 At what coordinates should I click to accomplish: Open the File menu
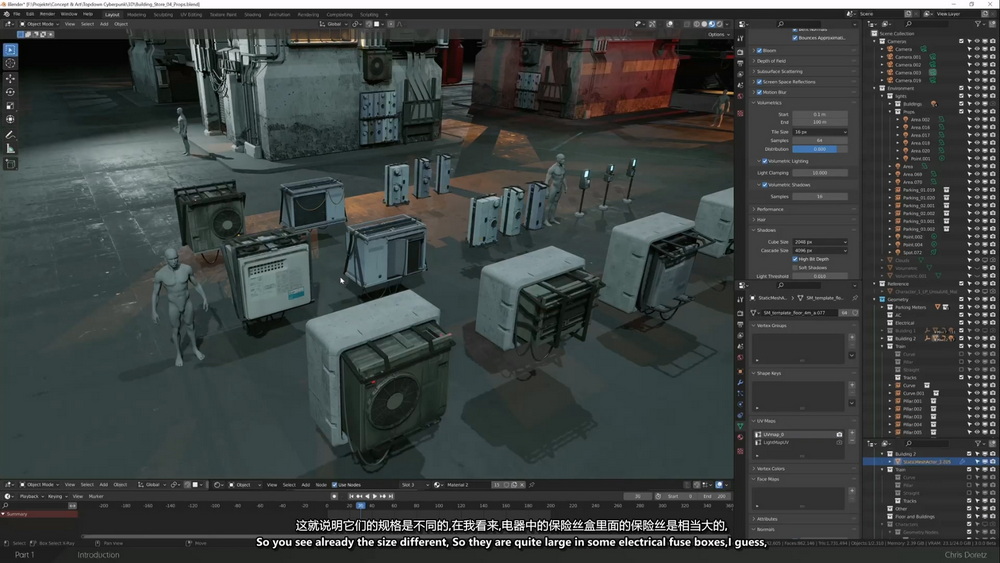pyautogui.click(x=17, y=14)
